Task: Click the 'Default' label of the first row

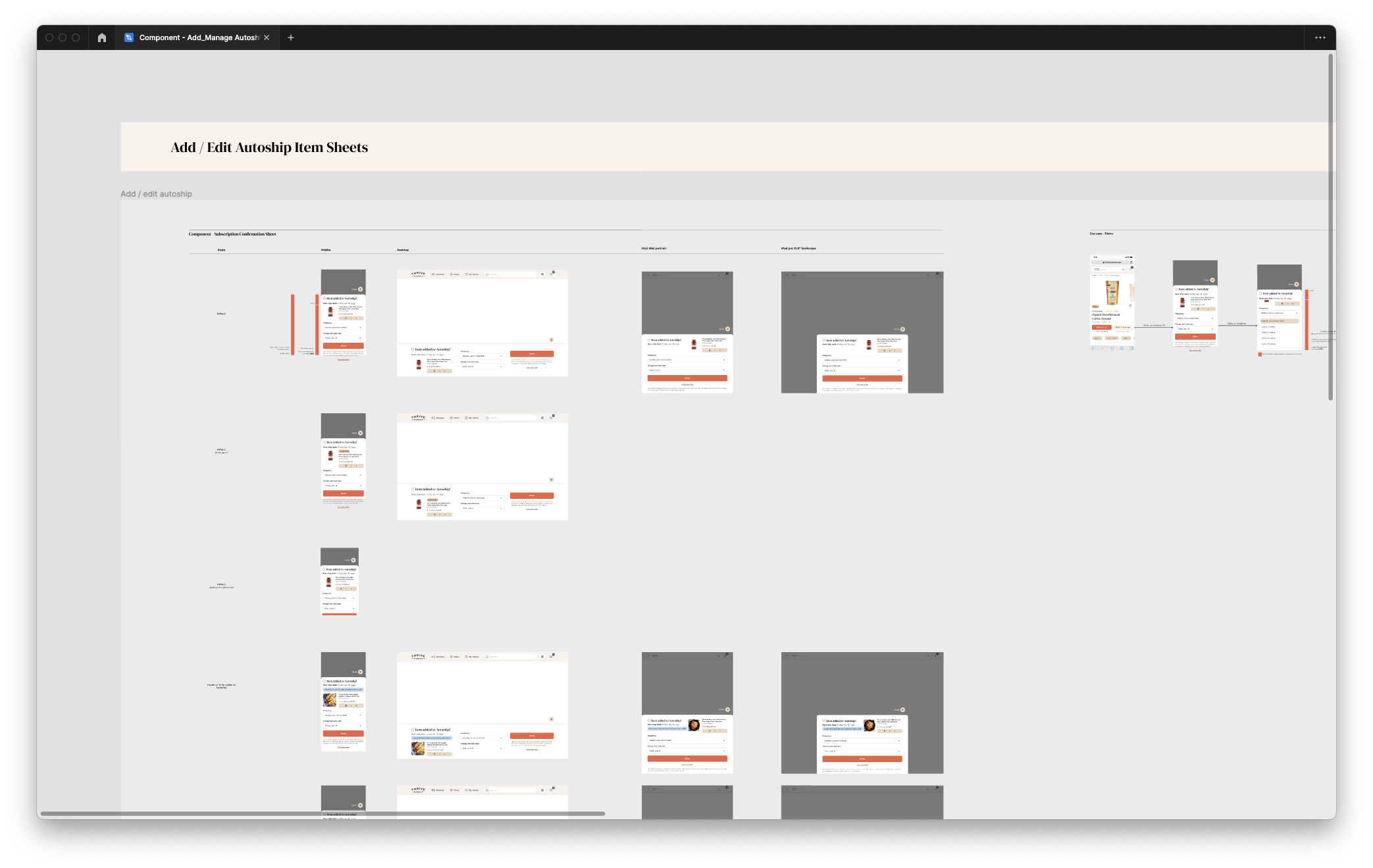Action: pyautogui.click(x=221, y=314)
